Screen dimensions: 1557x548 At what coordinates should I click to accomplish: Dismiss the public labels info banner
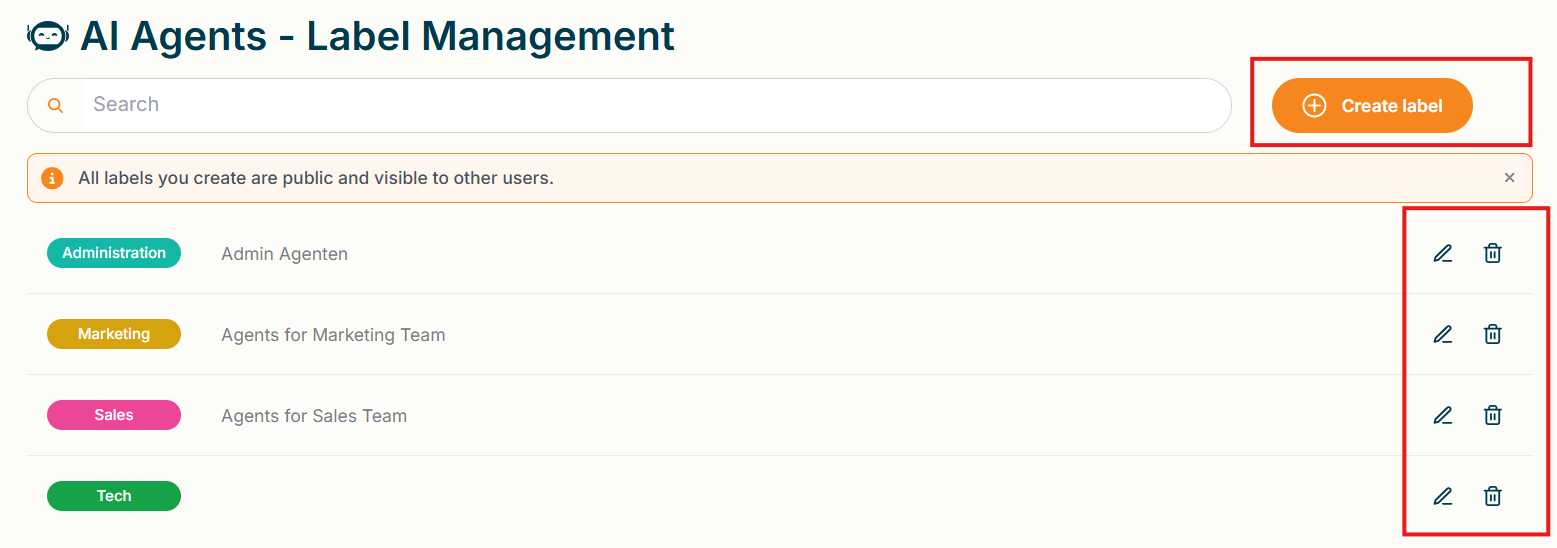pyautogui.click(x=1509, y=178)
